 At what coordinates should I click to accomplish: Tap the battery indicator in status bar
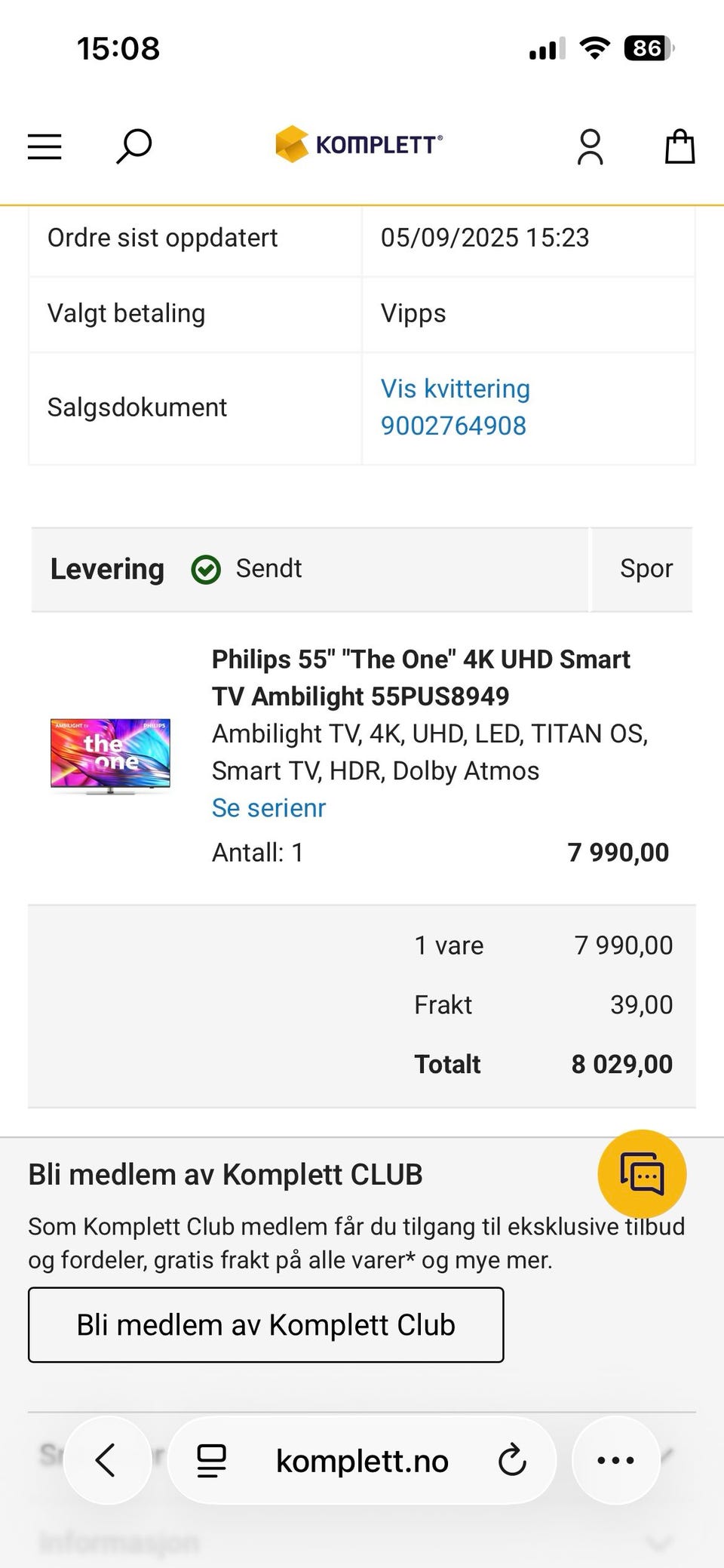click(x=648, y=49)
